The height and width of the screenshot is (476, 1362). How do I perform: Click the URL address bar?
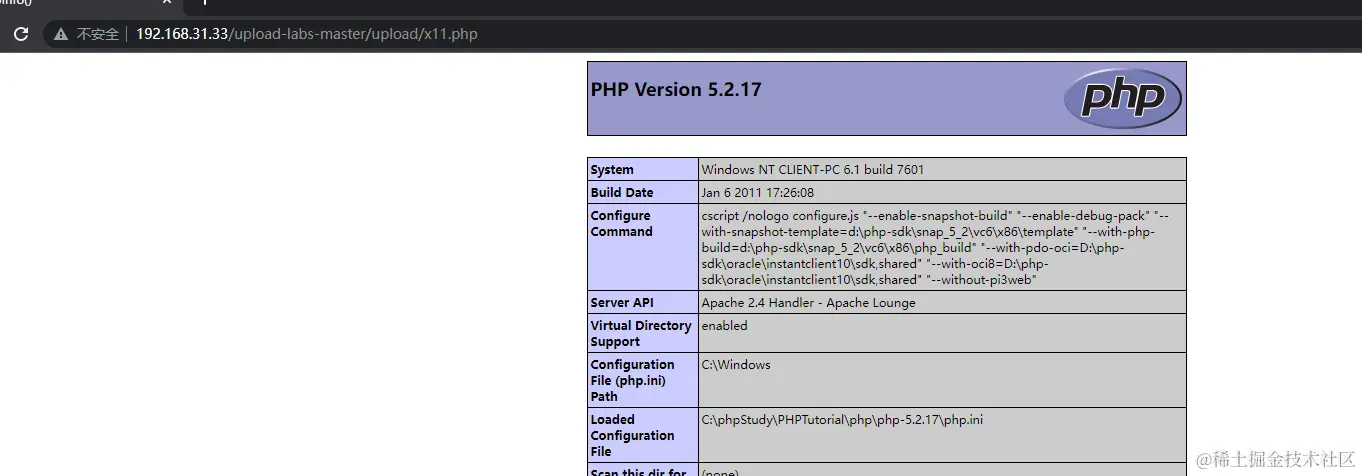point(700,34)
